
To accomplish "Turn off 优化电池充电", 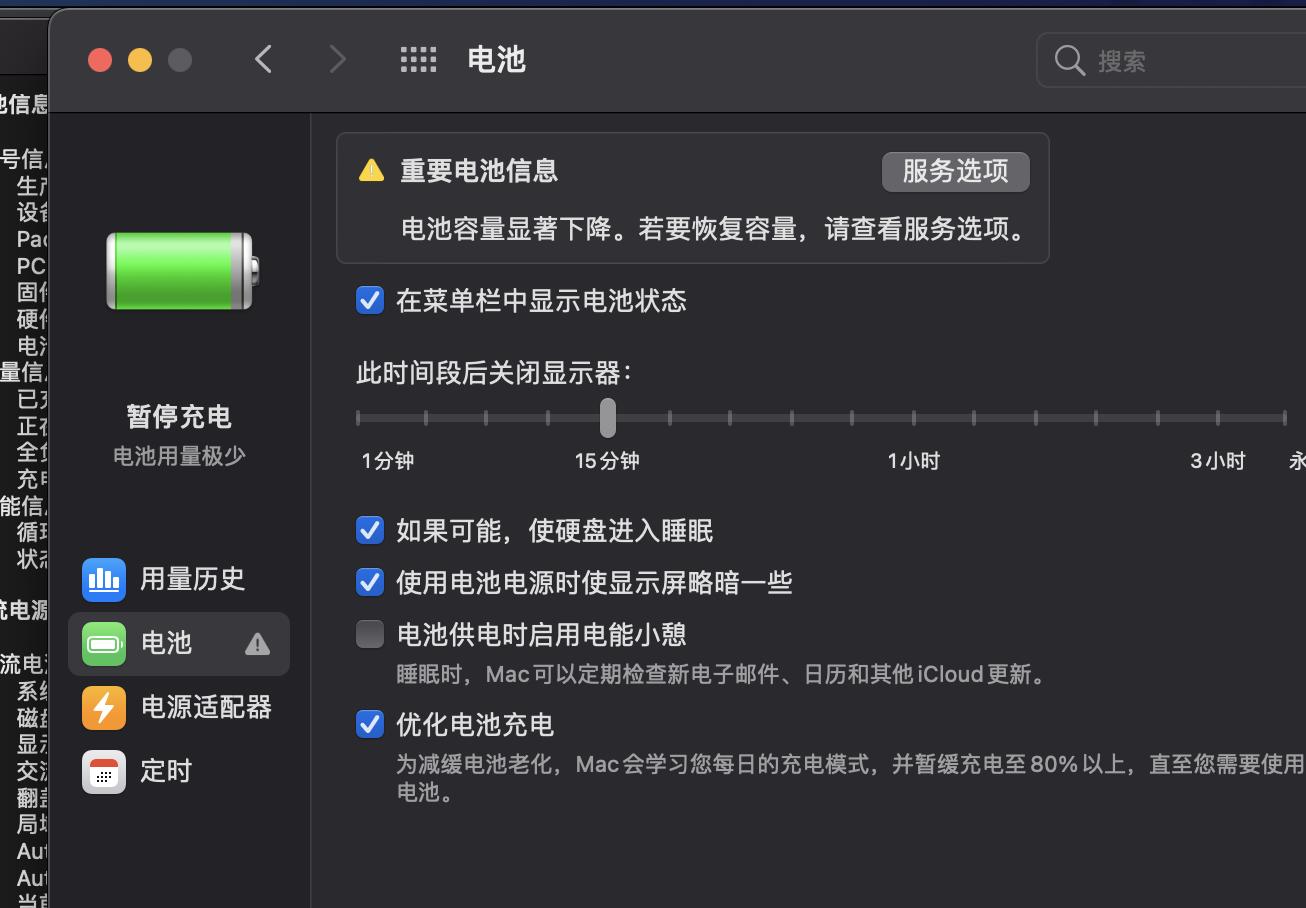I will pos(369,724).
